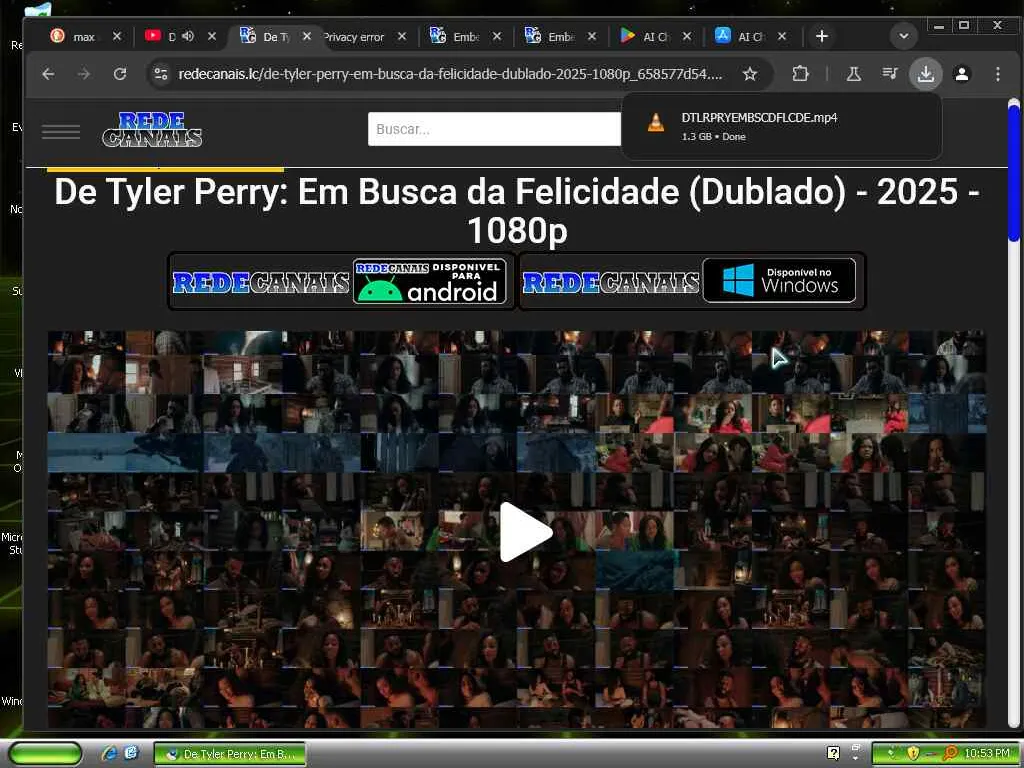Click the address bar URL
Viewport: 1024px width, 768px height.
[x=450, y=74]
